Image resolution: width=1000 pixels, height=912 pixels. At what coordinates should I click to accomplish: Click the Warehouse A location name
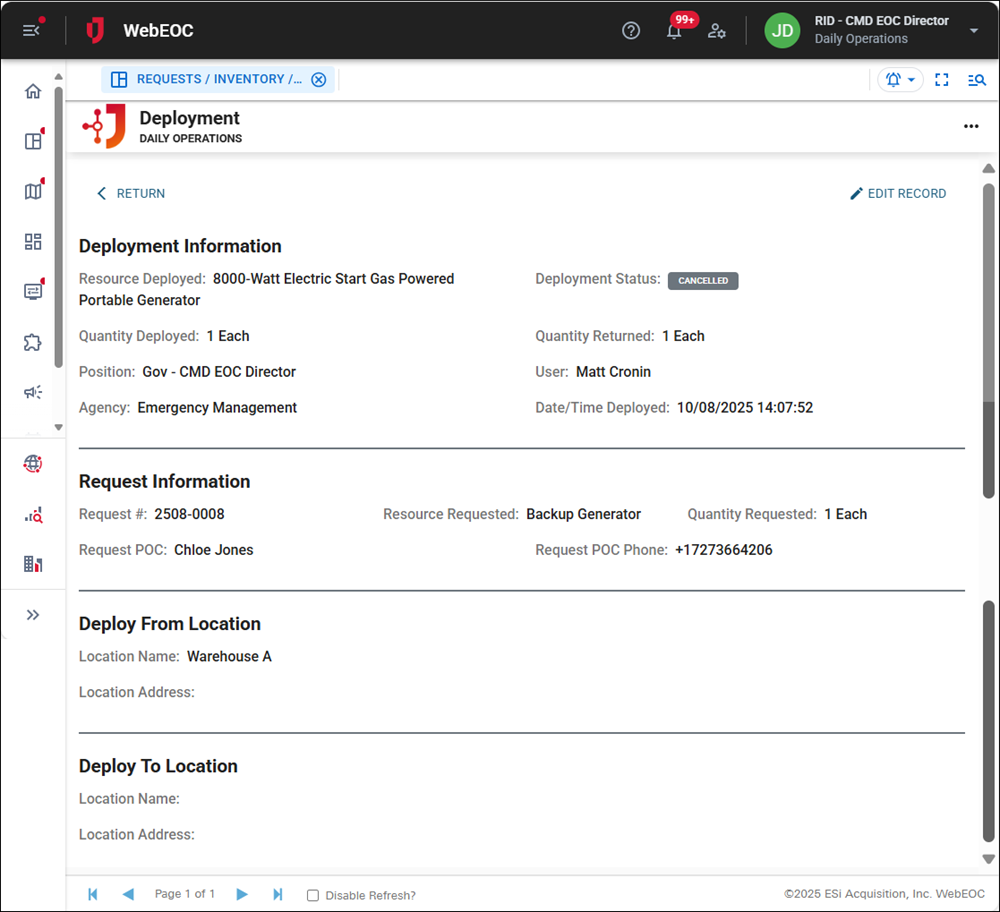[230, 656]
